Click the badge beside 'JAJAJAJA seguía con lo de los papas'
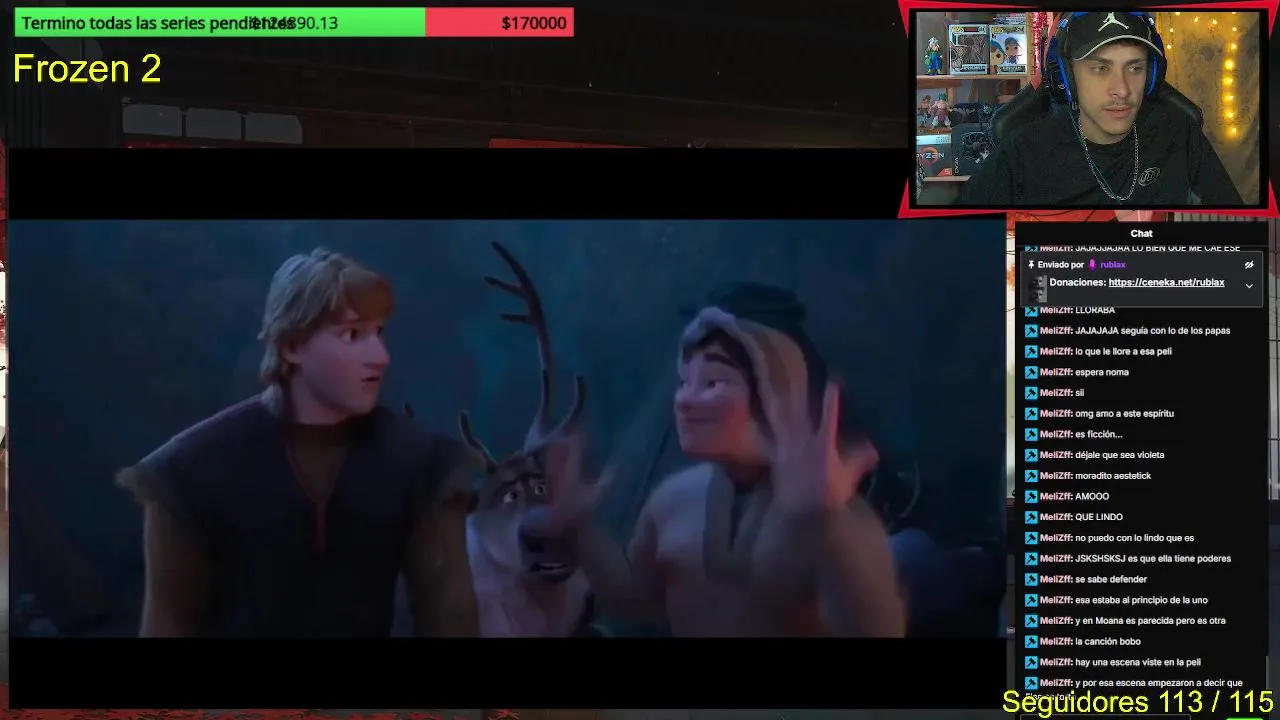 point(1031,331)
